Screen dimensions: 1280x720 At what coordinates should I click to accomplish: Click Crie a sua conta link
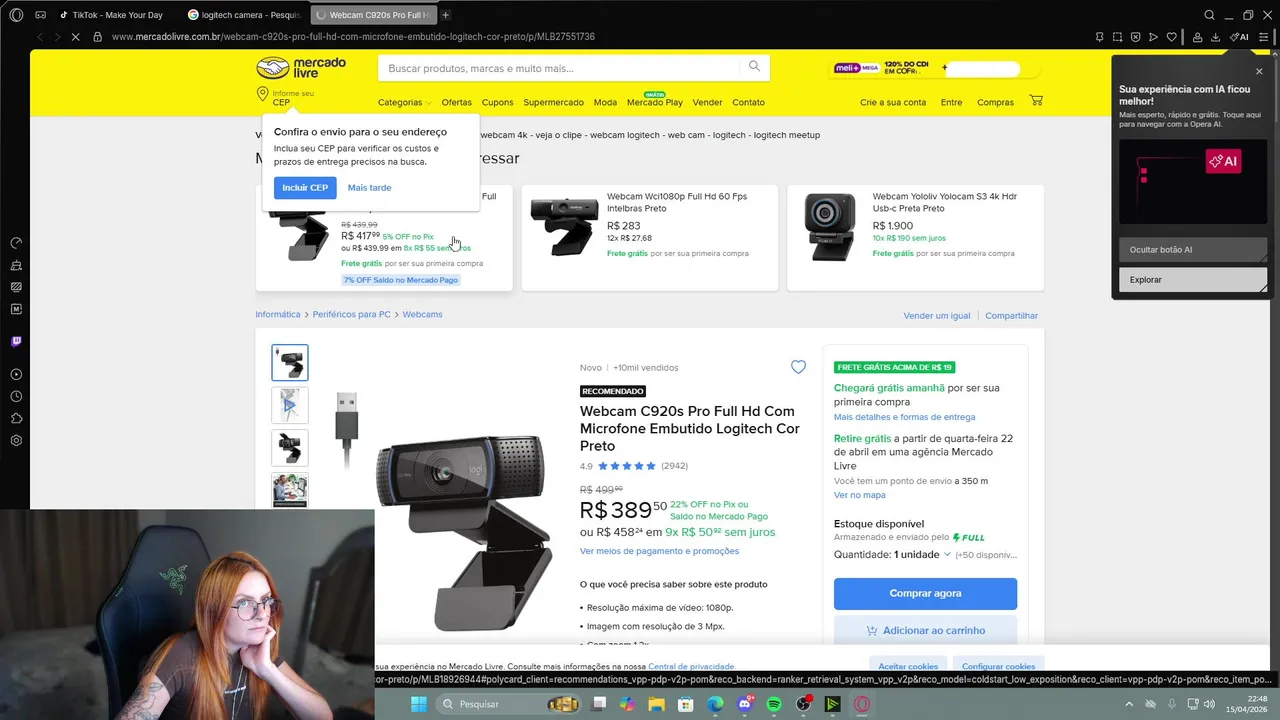[x=893, y=102]
